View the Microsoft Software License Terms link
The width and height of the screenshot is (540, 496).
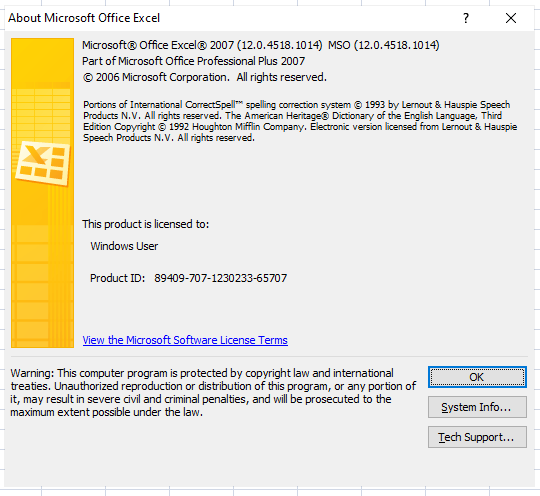pyautogui.click(x=185, y=340)
